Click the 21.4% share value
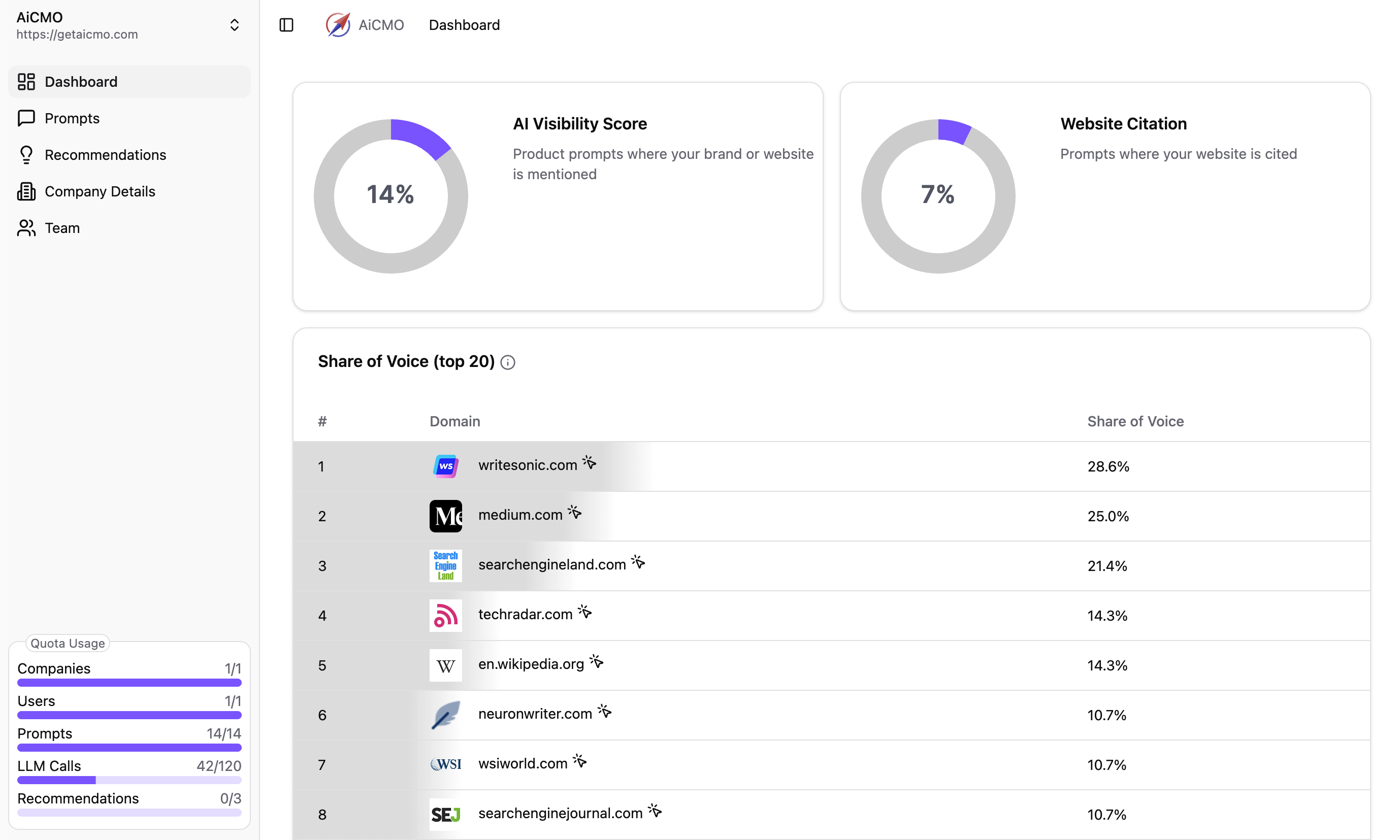1400x840 pixels. click(1107, 566)
